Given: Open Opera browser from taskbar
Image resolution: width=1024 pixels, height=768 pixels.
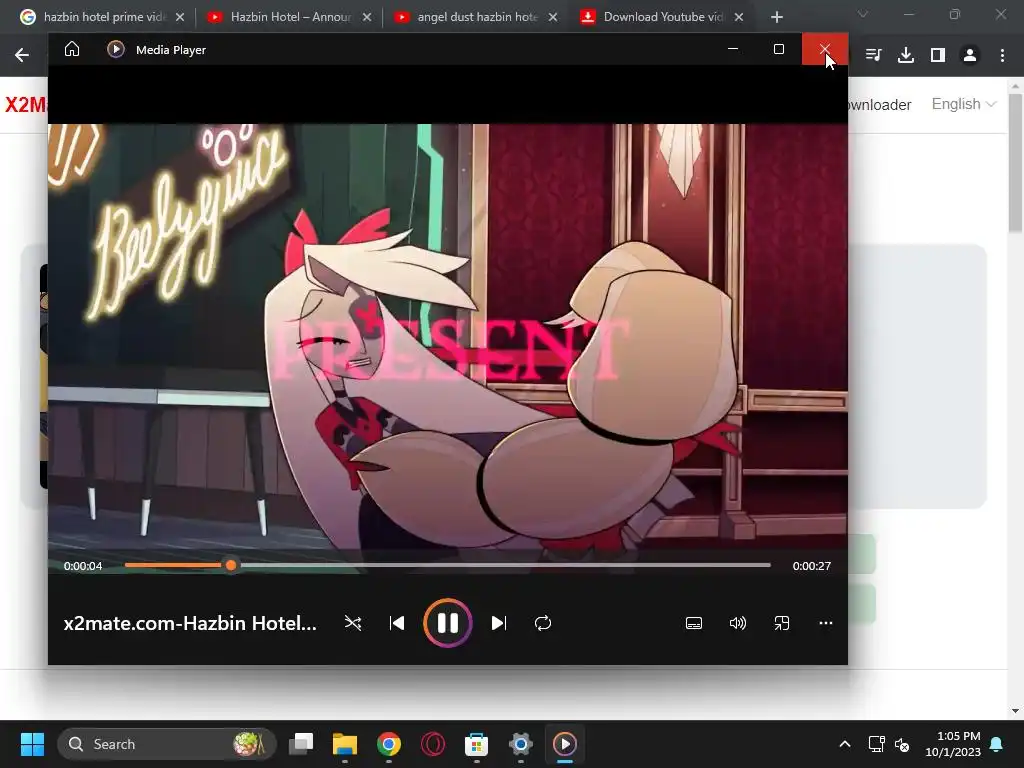Looking at the screenshot, I should (x=432, y=744).
